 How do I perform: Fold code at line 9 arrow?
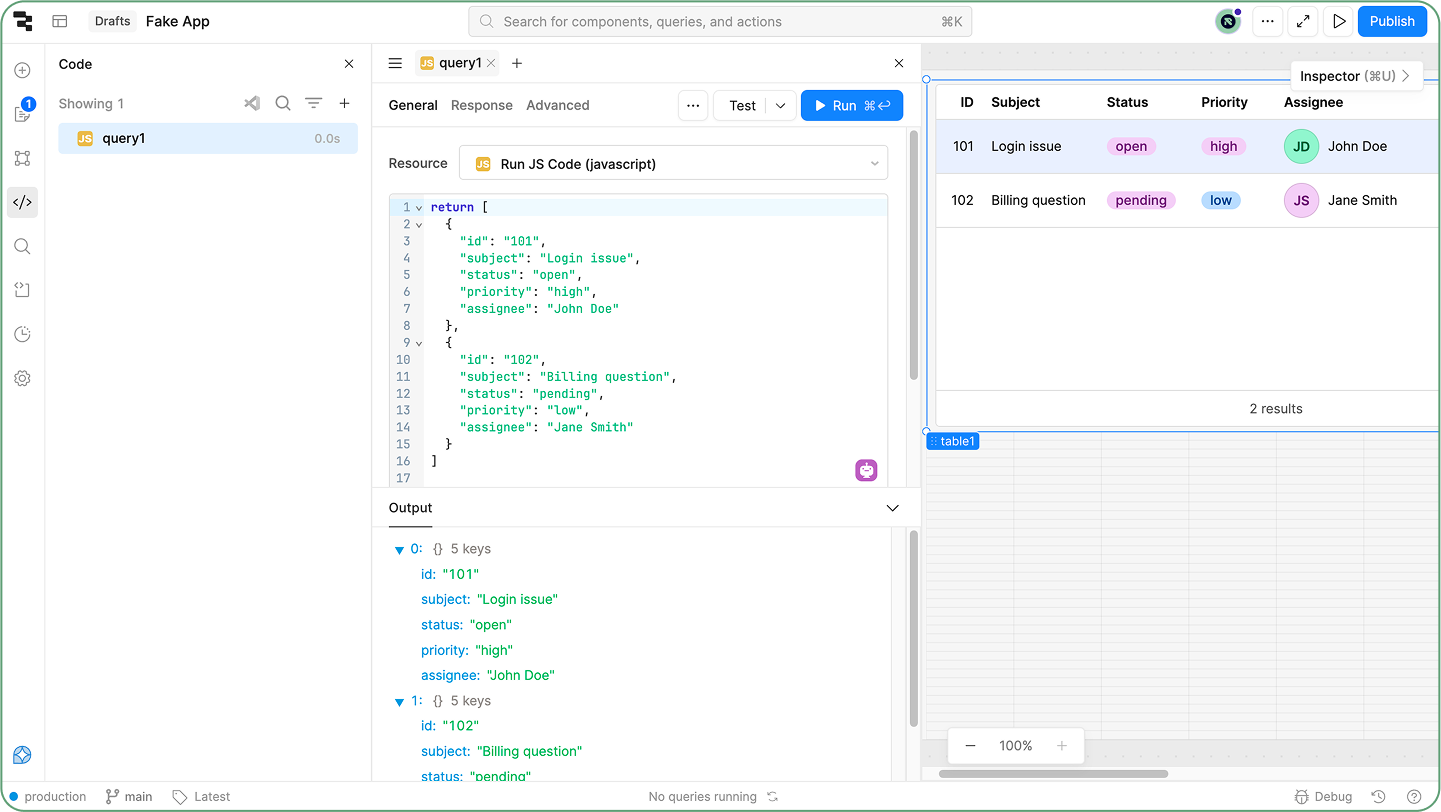pos(418,343)
